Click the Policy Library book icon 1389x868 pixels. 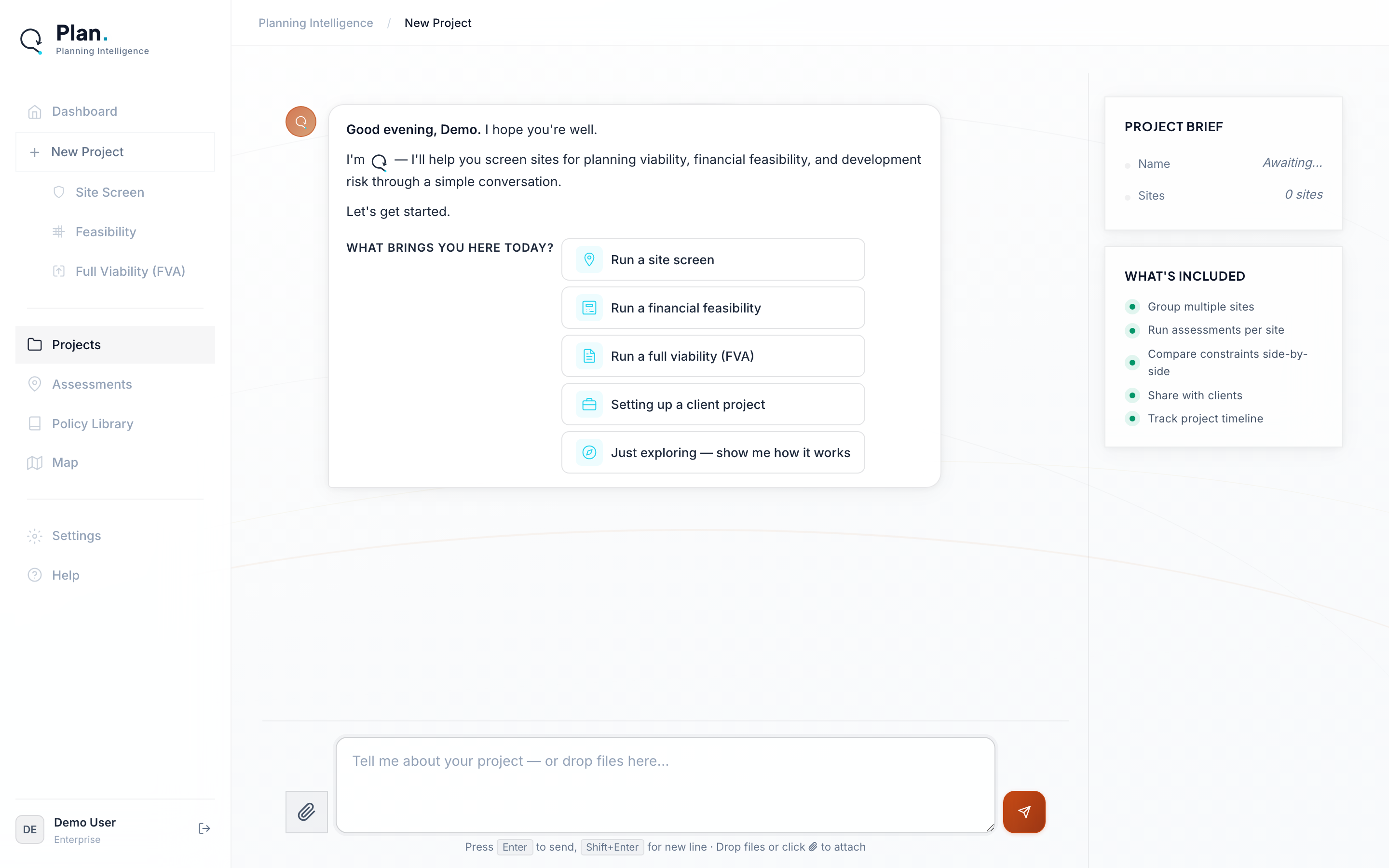pyautogui.click(x=34, y=423)
